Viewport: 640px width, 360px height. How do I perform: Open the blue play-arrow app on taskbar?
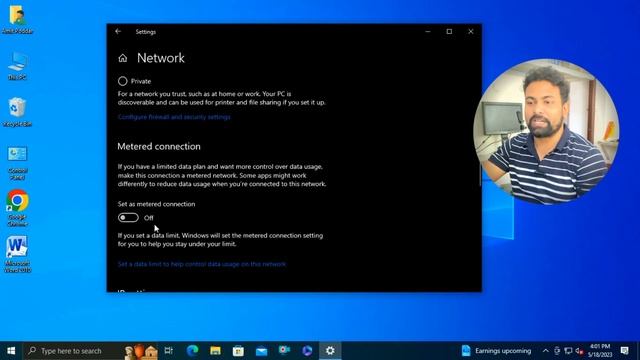point(307,351)
